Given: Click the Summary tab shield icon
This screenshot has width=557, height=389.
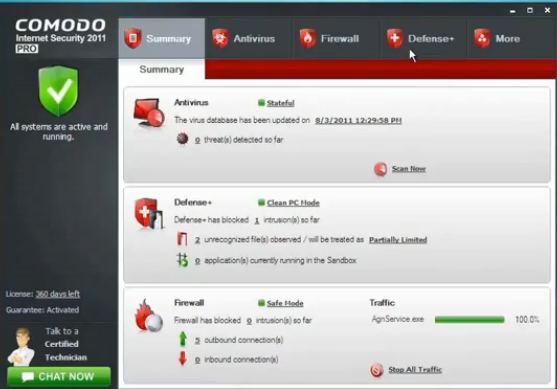Looking at the screenshot, I should [133, 38].
